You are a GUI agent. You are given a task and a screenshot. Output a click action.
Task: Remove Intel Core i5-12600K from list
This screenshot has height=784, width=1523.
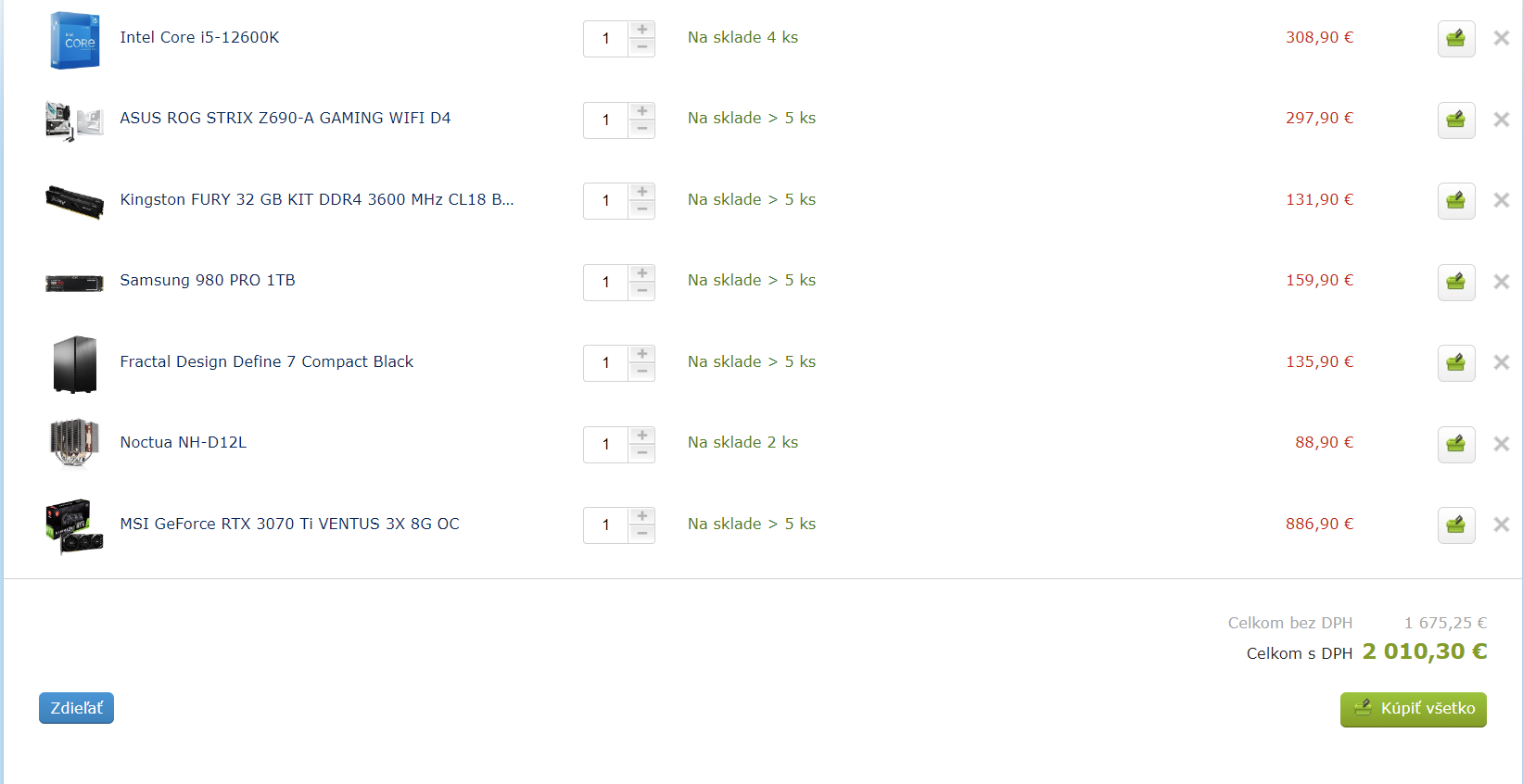coord(1501,38)
